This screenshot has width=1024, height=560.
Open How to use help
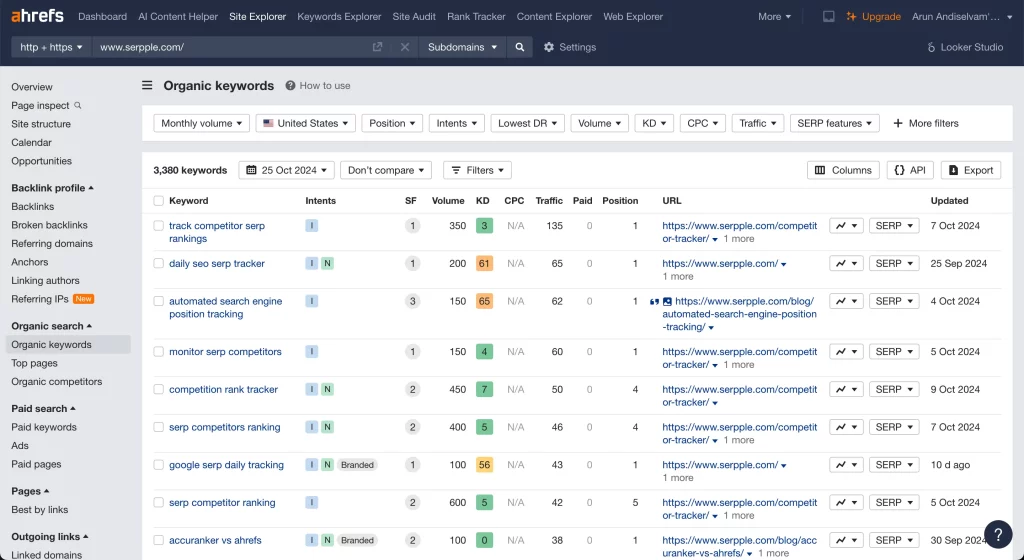318,86
